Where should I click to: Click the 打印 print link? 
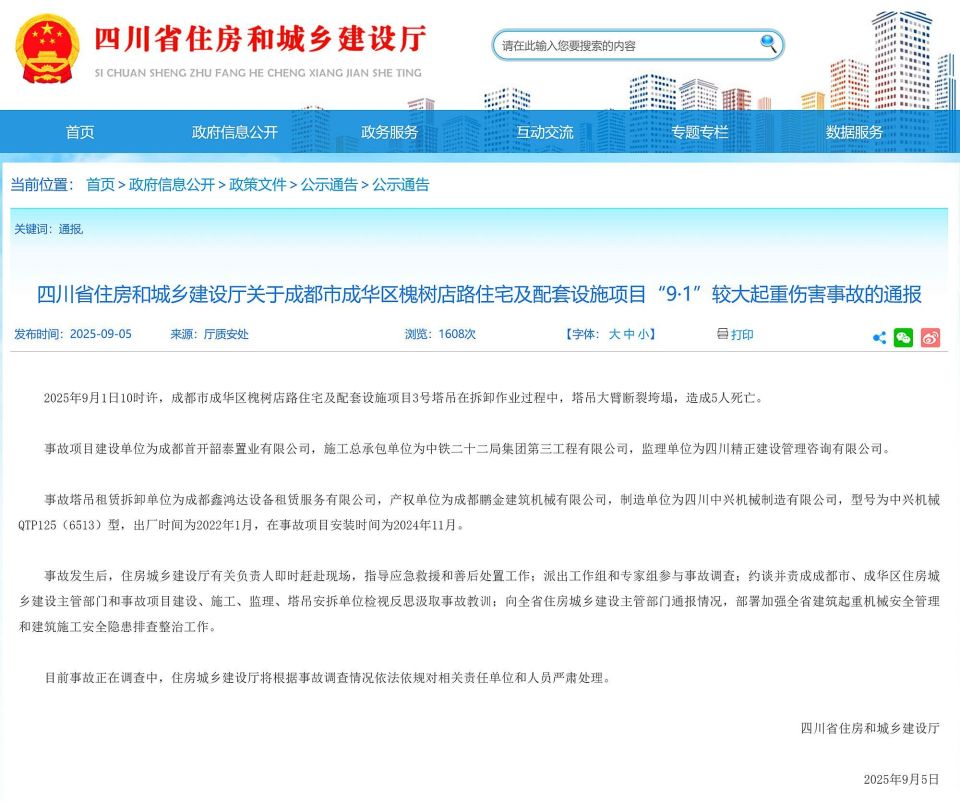pyautogui.click(x=741, y=334)
